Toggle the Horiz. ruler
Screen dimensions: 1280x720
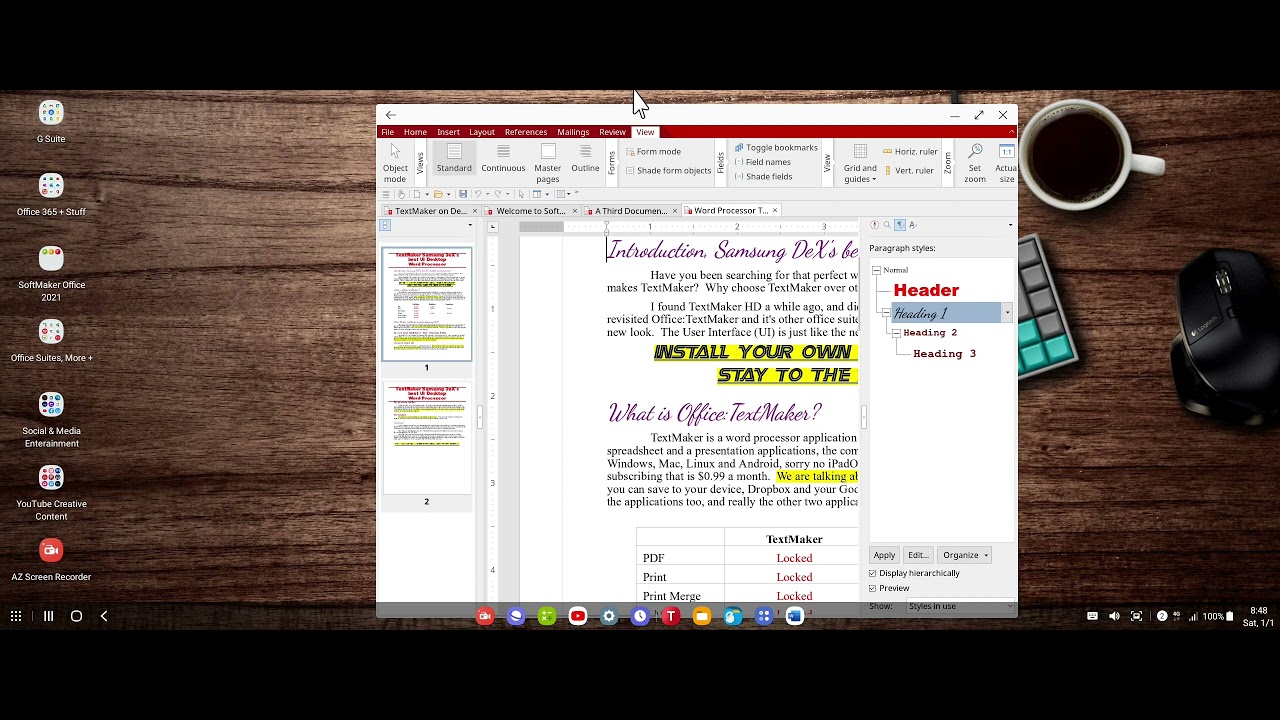910,152
